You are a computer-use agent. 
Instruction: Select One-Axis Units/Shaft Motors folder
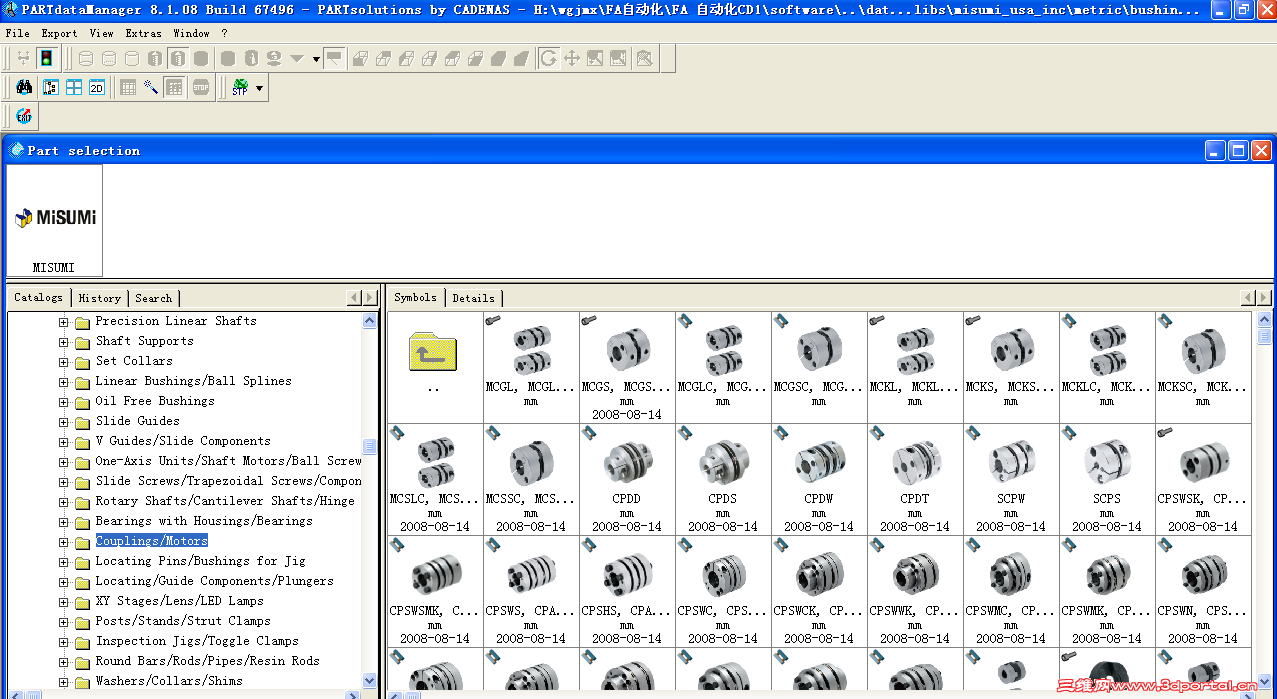click(228, 461)
